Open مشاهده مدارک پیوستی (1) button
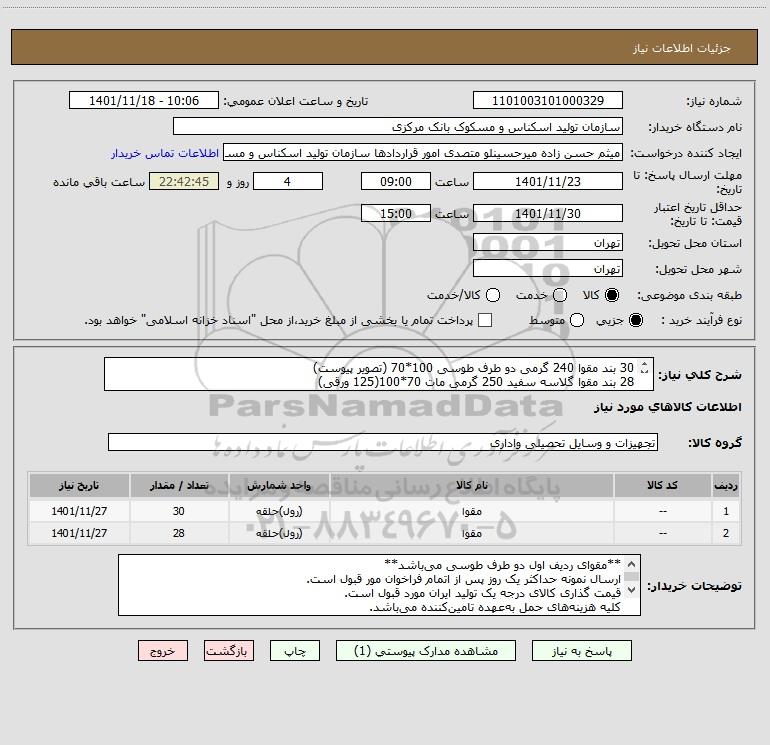This screenshot has width=770, height=745. [x=426, y=651]
